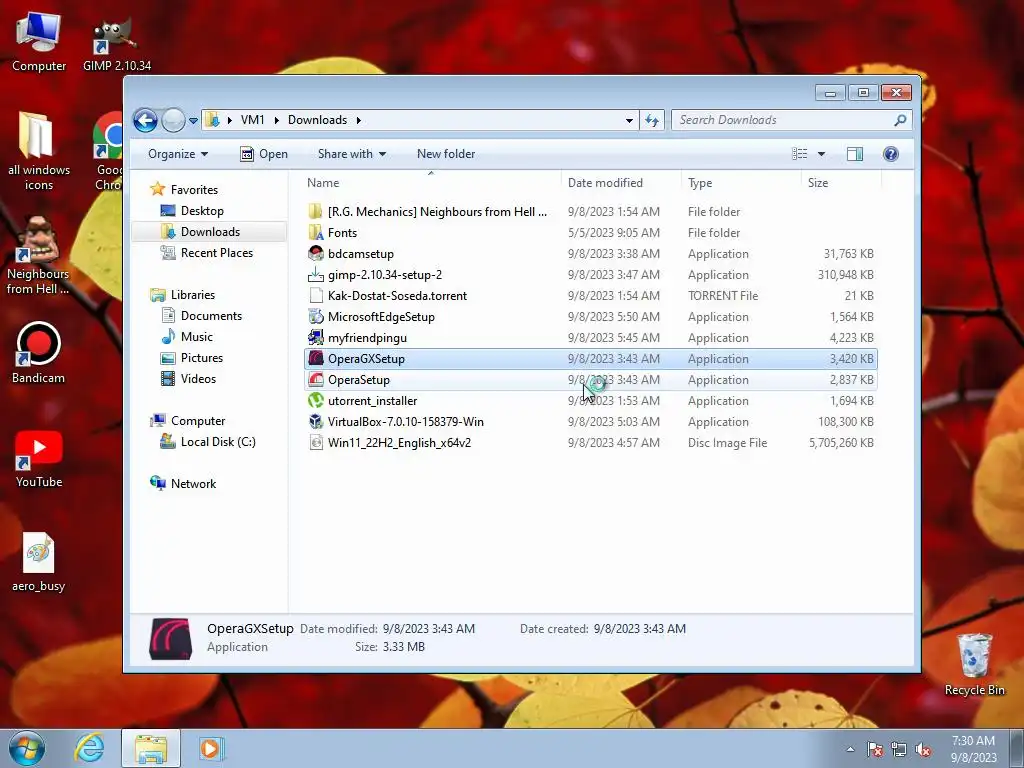Open the Computer desktop icon
The height and width of the screenshot is (768, 1024).
click(39, 43)
